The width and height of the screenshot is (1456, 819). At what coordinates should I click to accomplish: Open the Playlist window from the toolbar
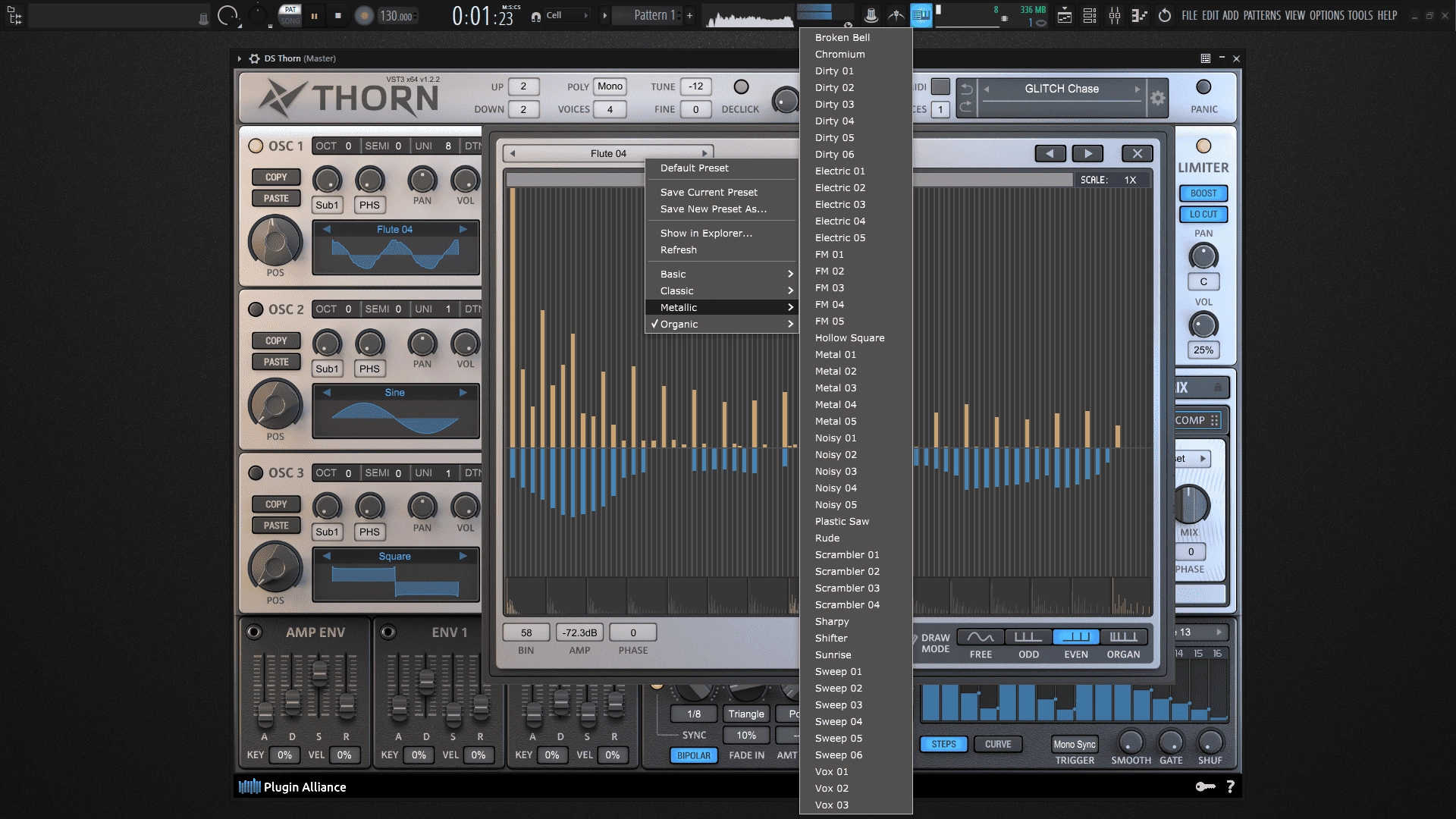click(x=1065, y=15)
